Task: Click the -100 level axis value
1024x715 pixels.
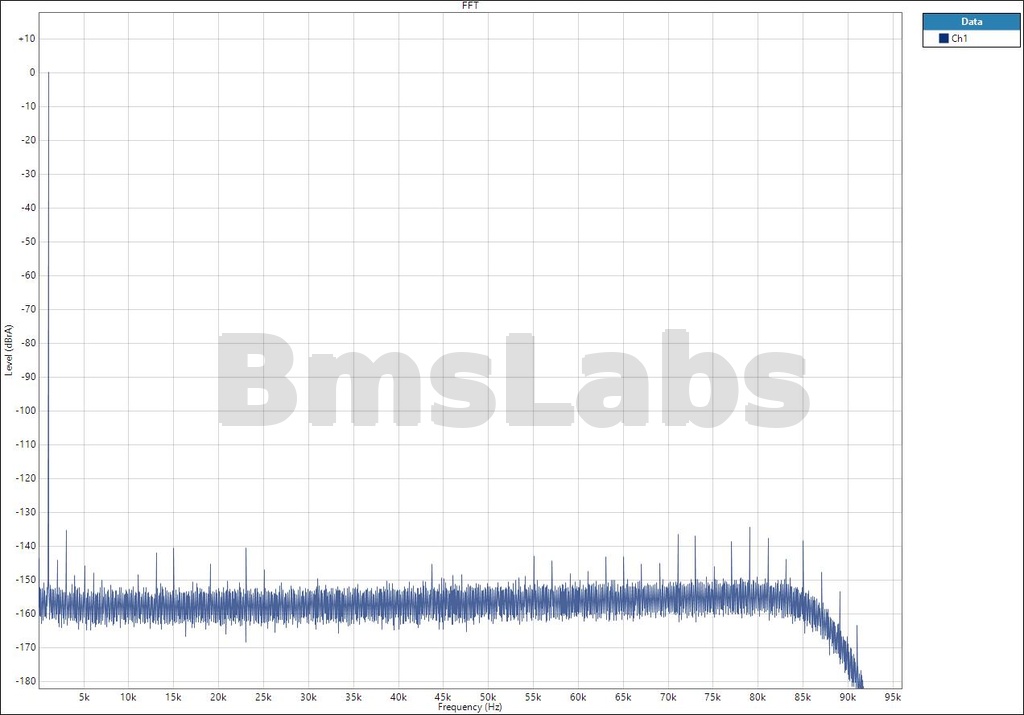Action: pyautogui.click(x=25, y=411)
